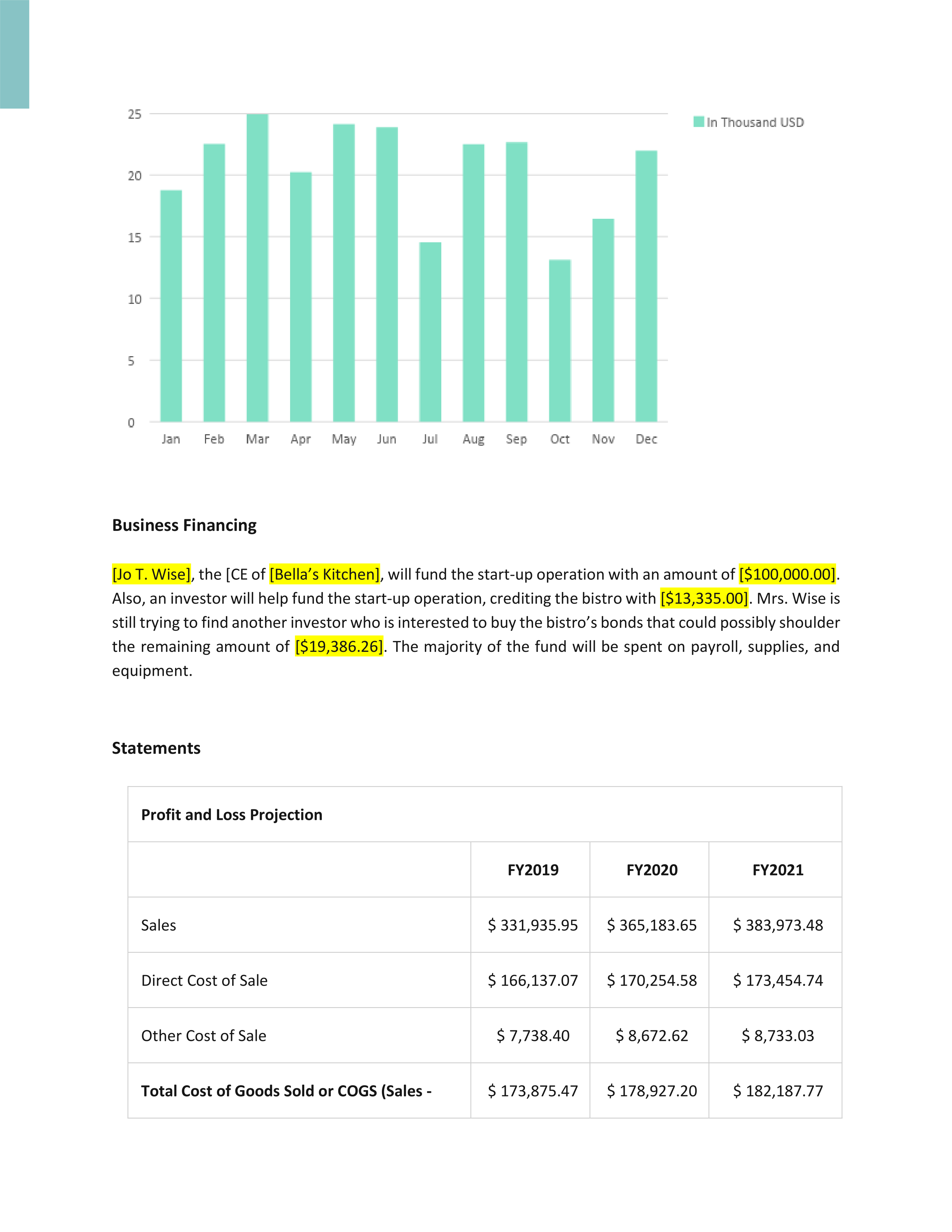This screenshot has height=1232, width=952.
Task: Click the Statements heading
Action: (x=156, y=748)
